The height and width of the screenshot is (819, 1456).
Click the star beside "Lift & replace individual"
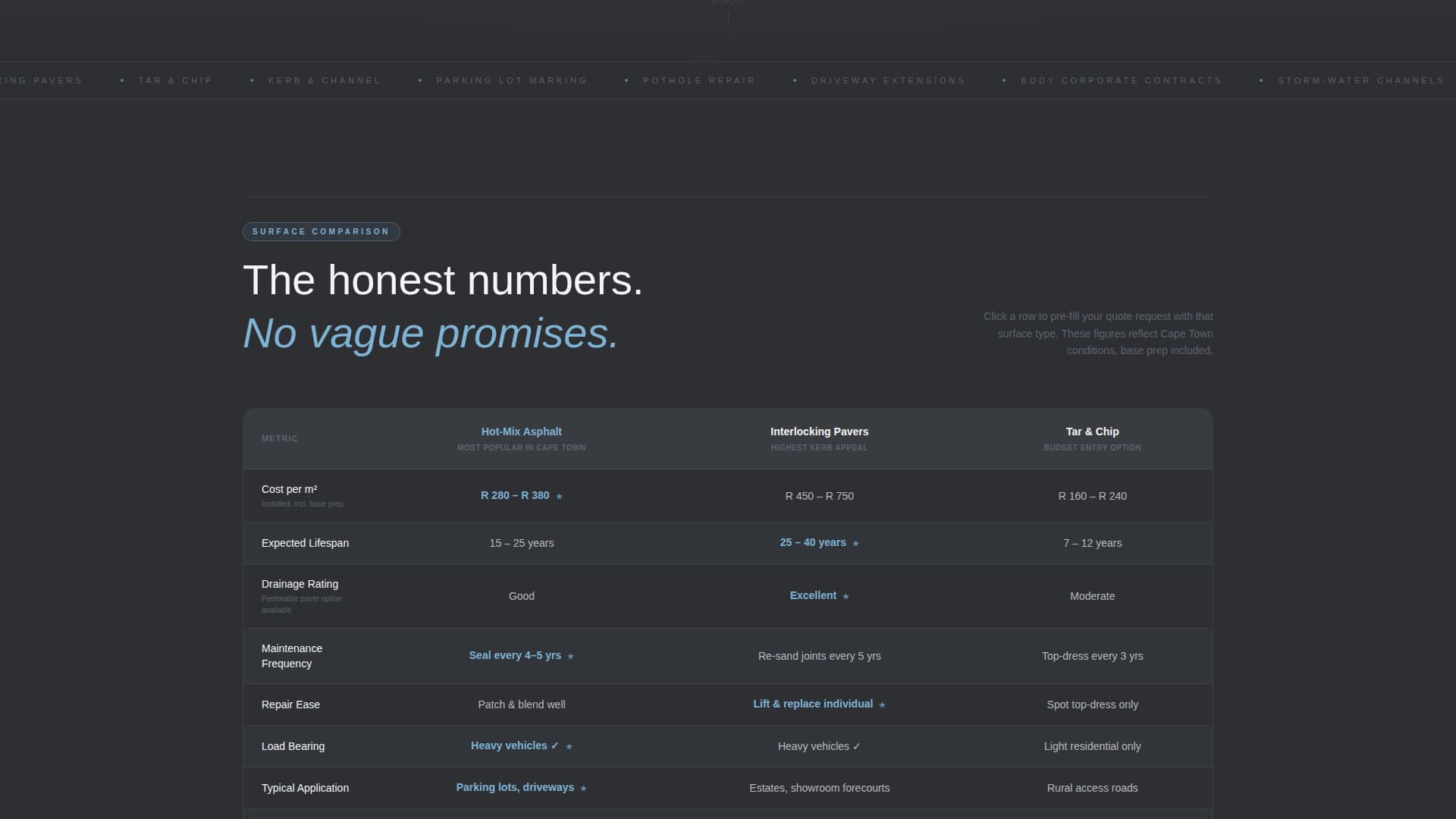click(x=882, y=704)
